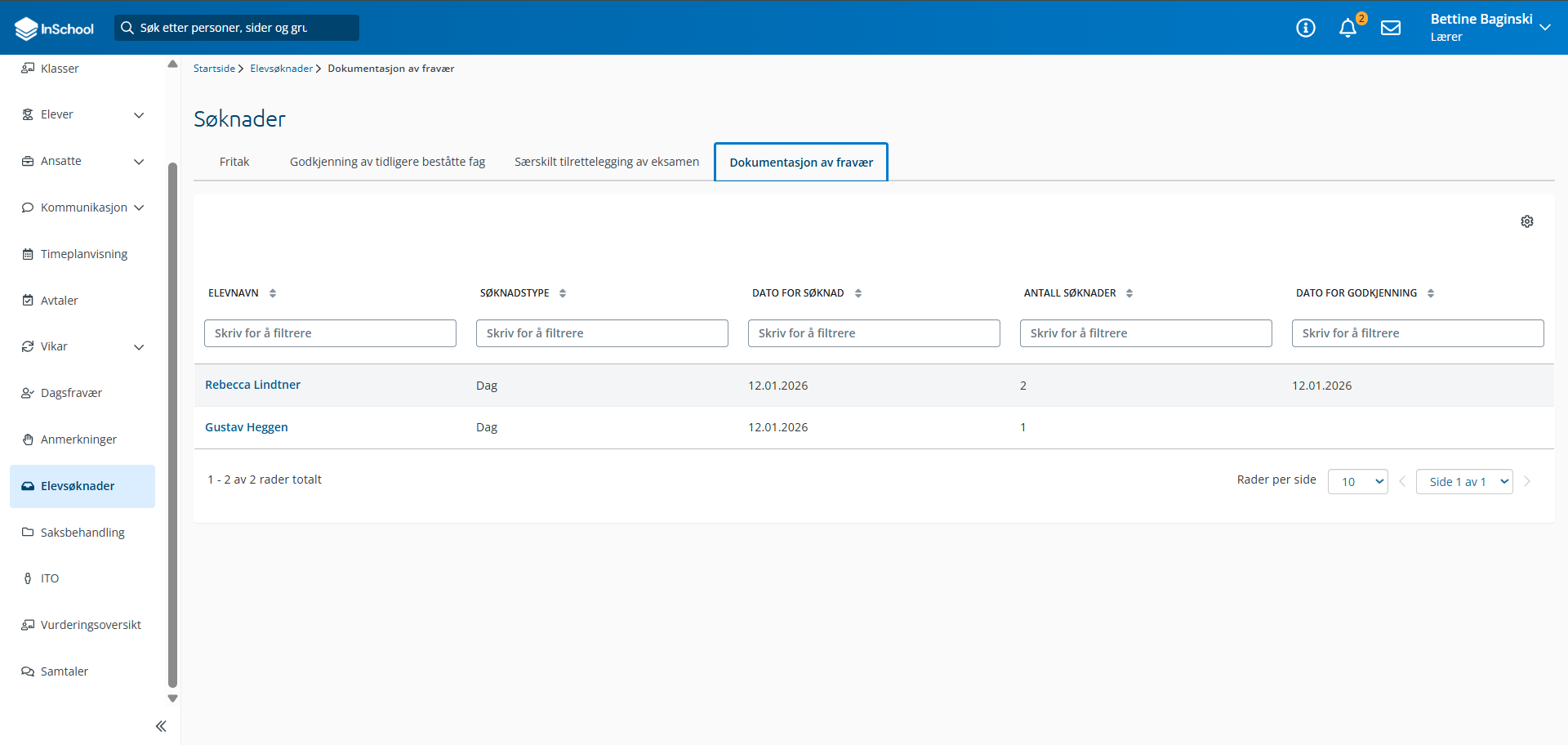Image resolution: width=1568 pixels, height=745 pixels.
Task: Click the InSchool logo
Action: 54,29
